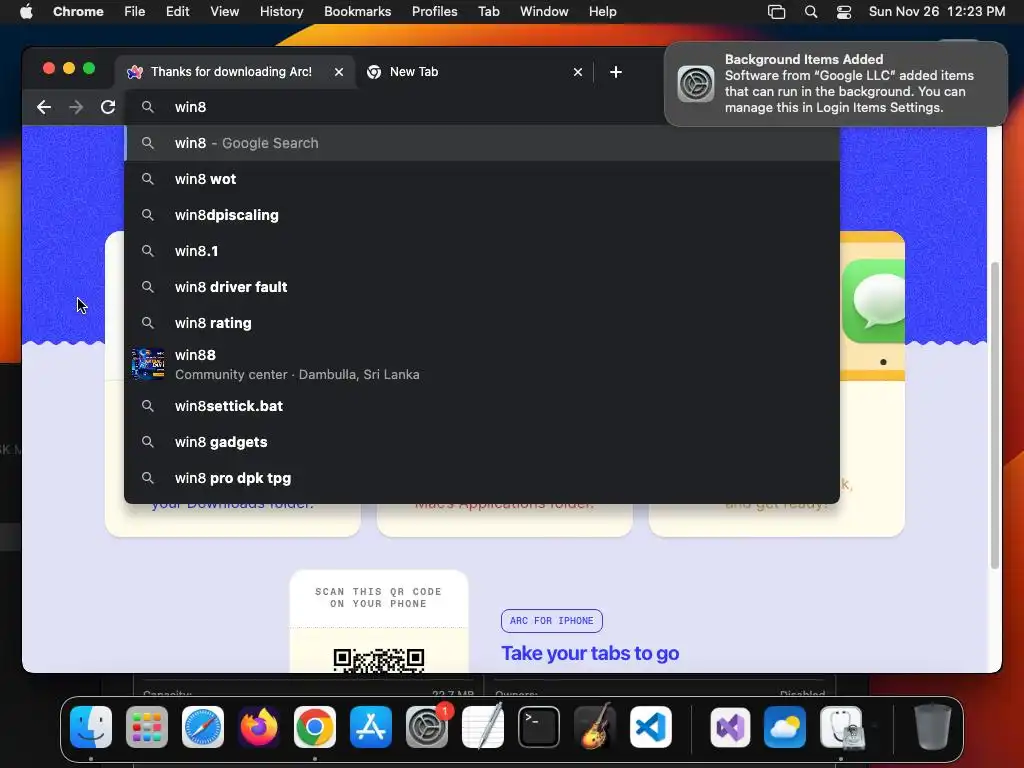Open the Profiles menu
Screen dimensions: 1024x768
434,12
